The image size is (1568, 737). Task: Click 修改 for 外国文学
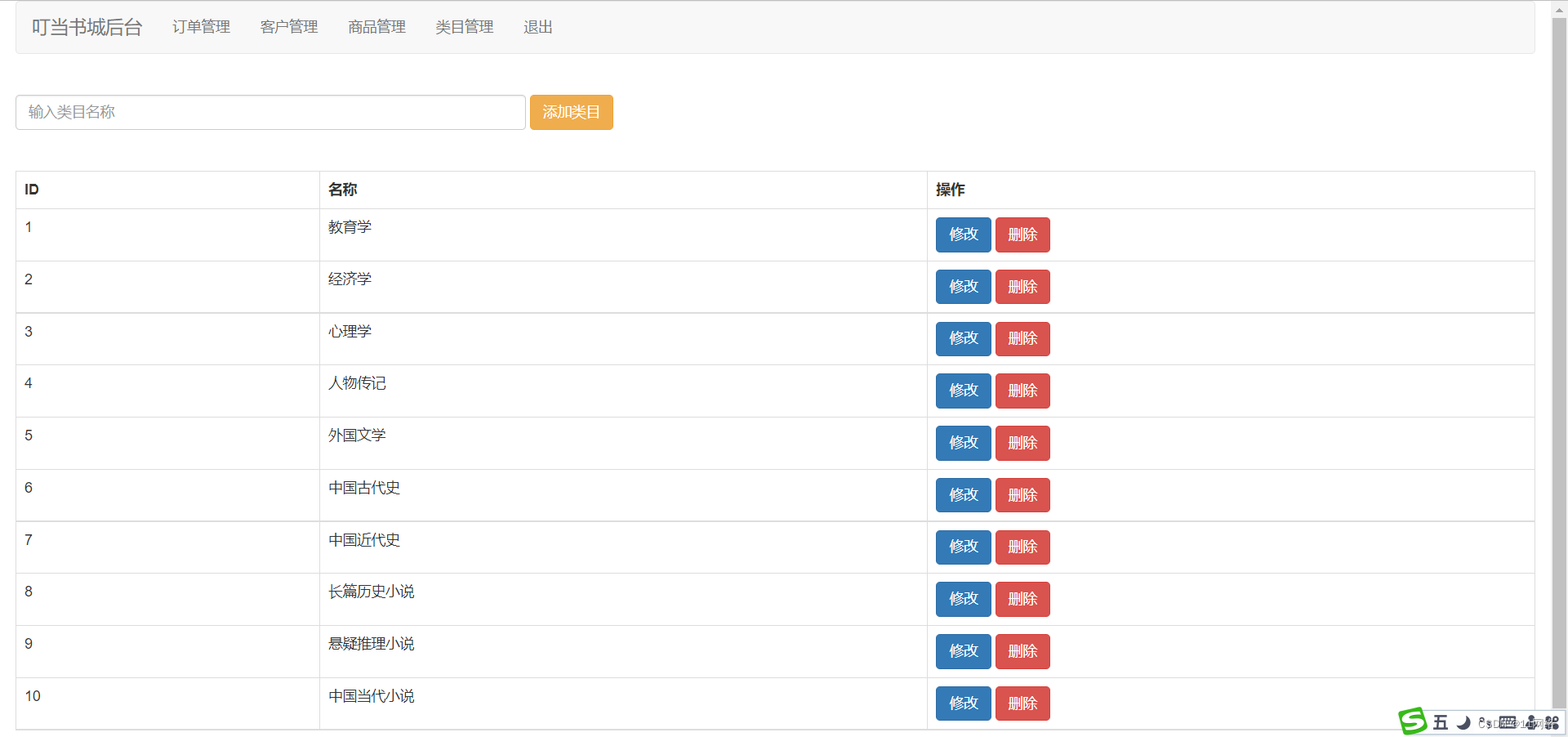964,443
